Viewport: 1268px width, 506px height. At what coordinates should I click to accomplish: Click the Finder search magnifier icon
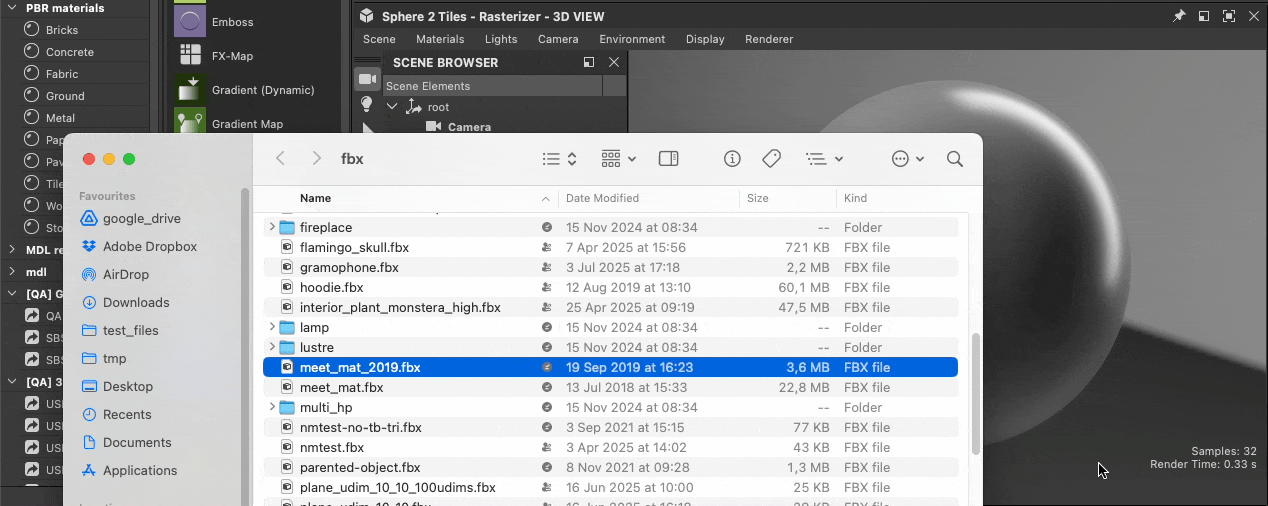955,159
